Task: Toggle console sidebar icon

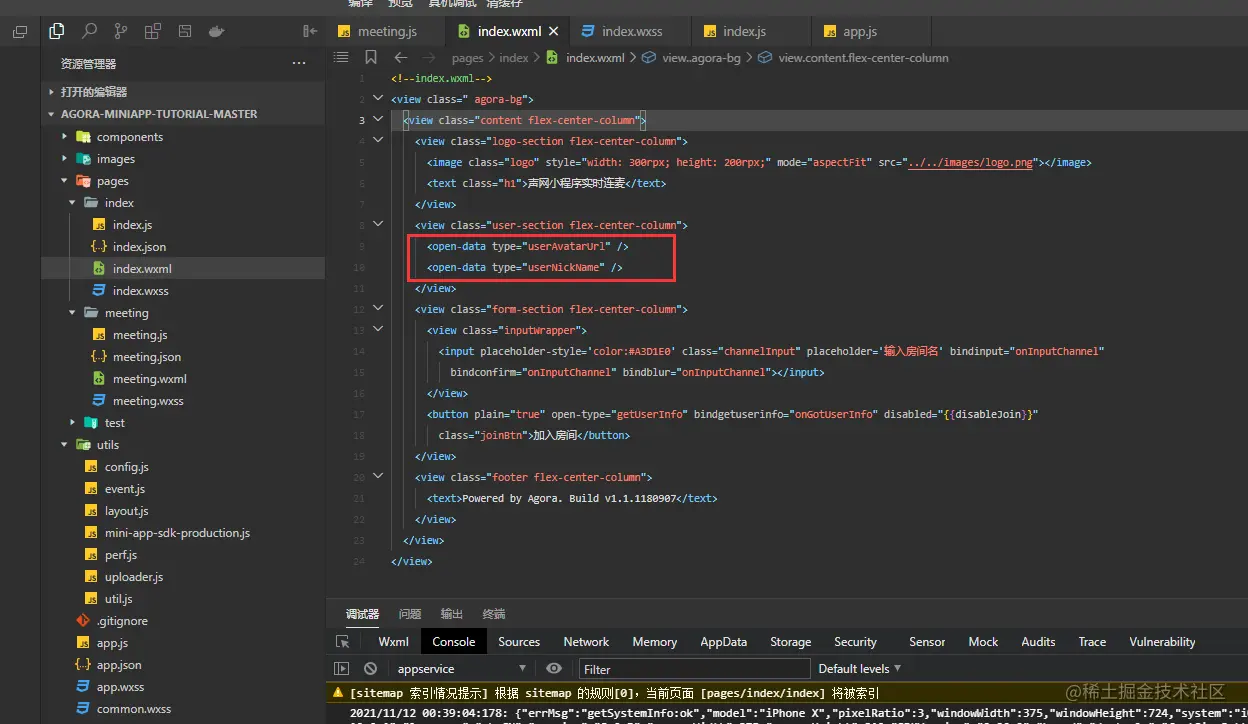Action: (342, 669)
